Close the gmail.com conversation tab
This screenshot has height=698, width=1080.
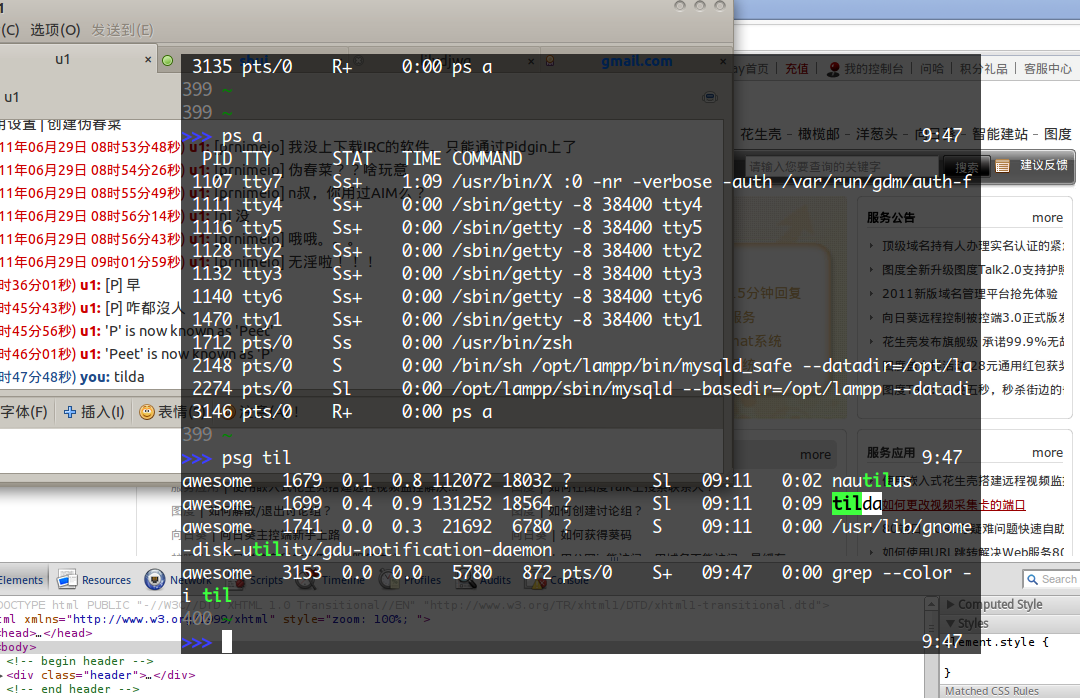click(x=723, y=61)
